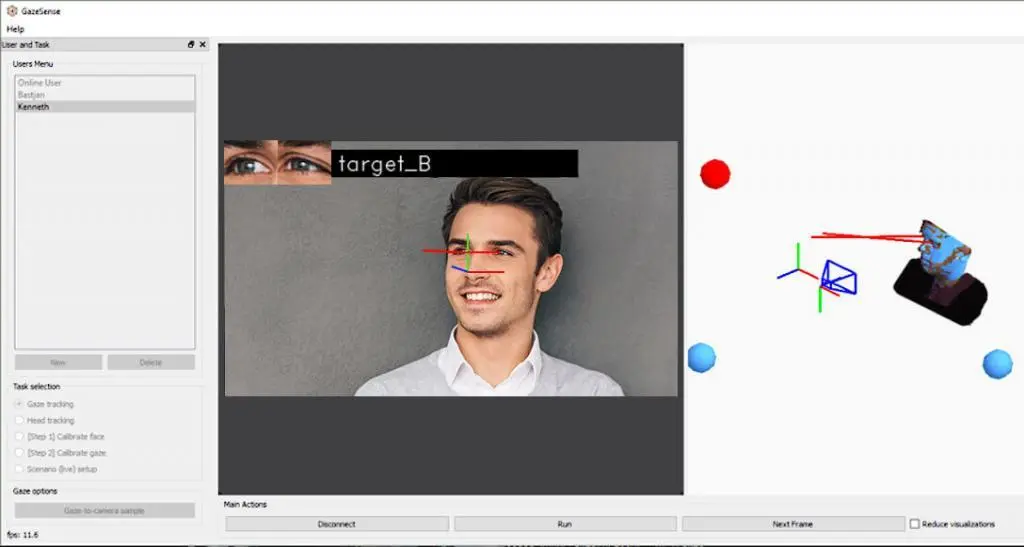
Task: Click the fps: 11.6 status text
Action: click(x=23, y=535)
